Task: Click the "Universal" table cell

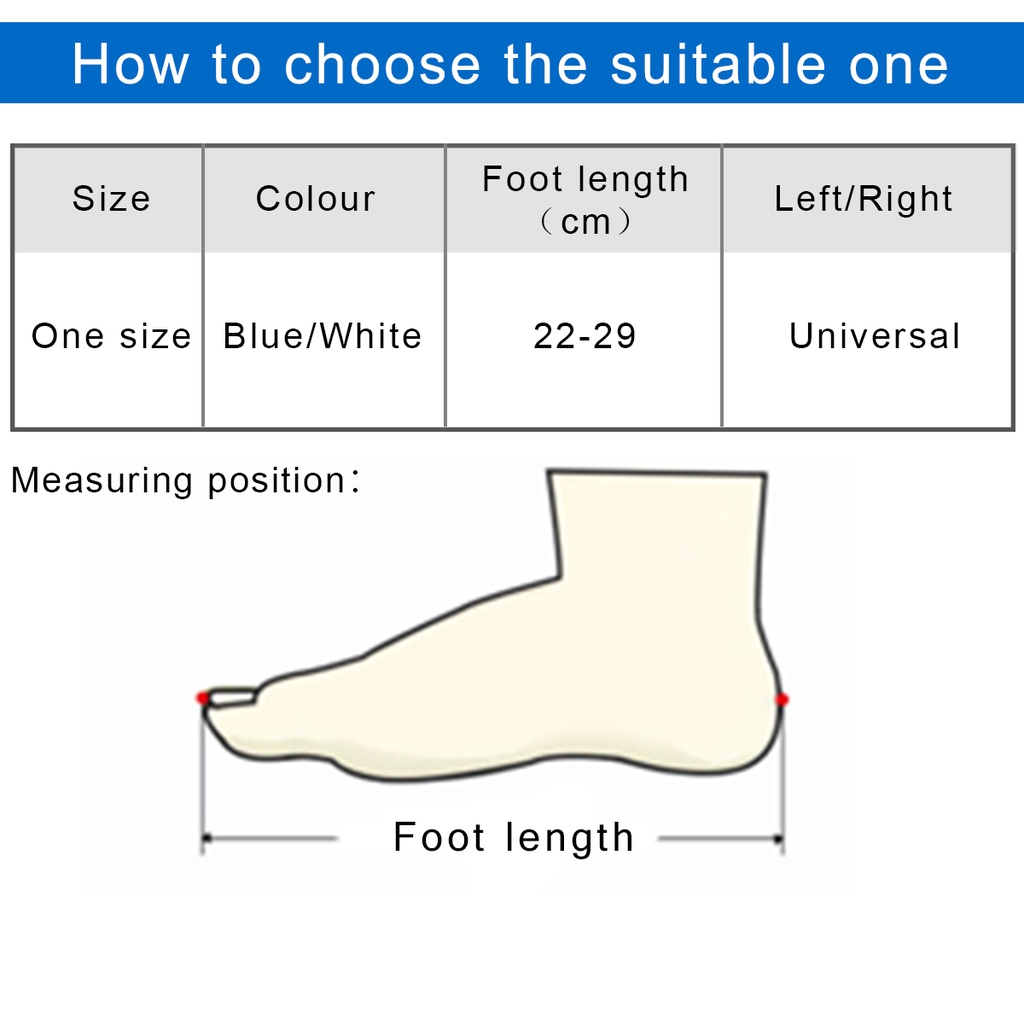Action: [x=874, y=336]
